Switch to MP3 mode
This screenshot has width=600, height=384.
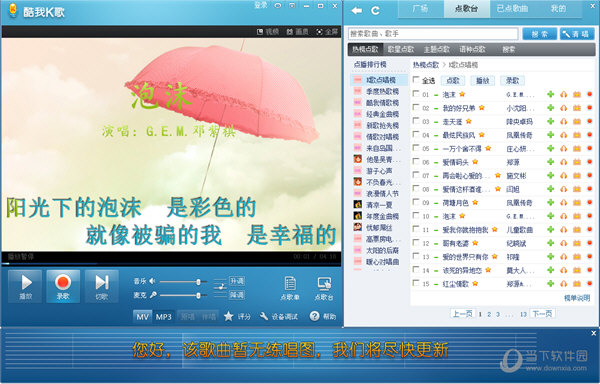pos(163,317)
